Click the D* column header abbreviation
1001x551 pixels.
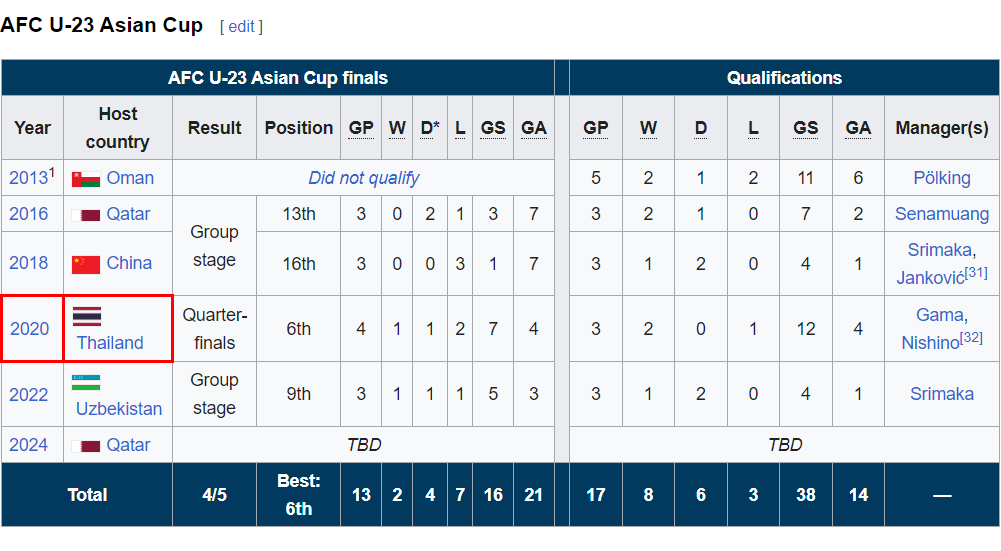(430, 128)
